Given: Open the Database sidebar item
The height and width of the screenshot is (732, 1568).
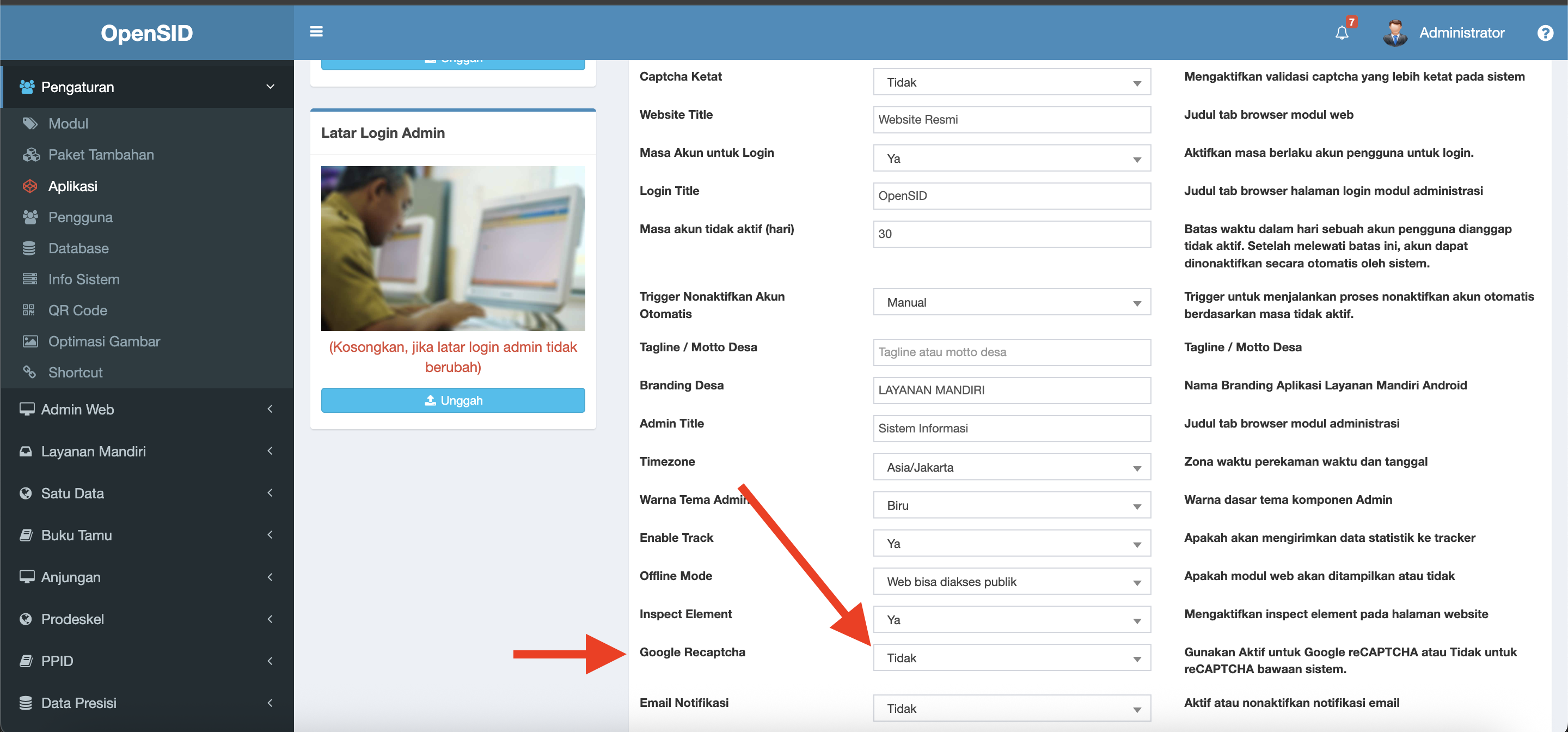Looking at the screenshot, I should click(x=78, y=248).
